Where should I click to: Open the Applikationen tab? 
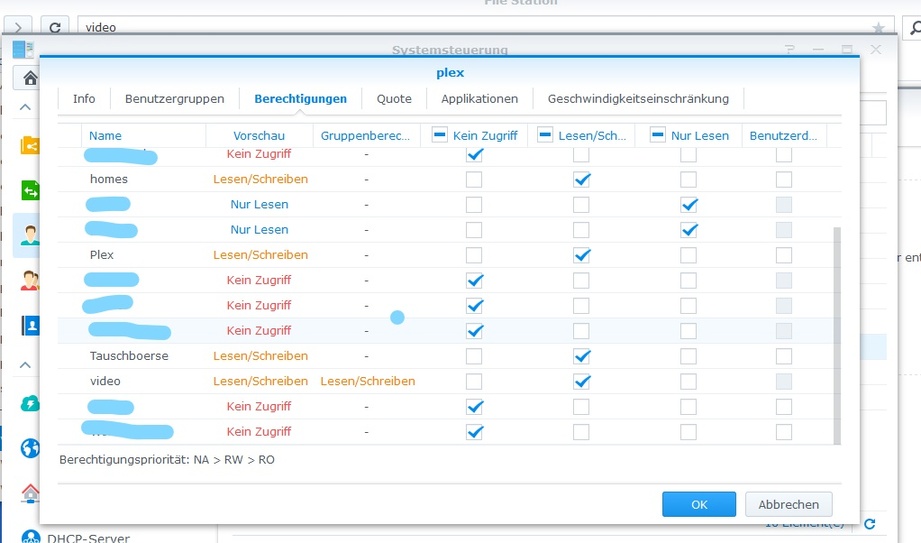(479, 99)
